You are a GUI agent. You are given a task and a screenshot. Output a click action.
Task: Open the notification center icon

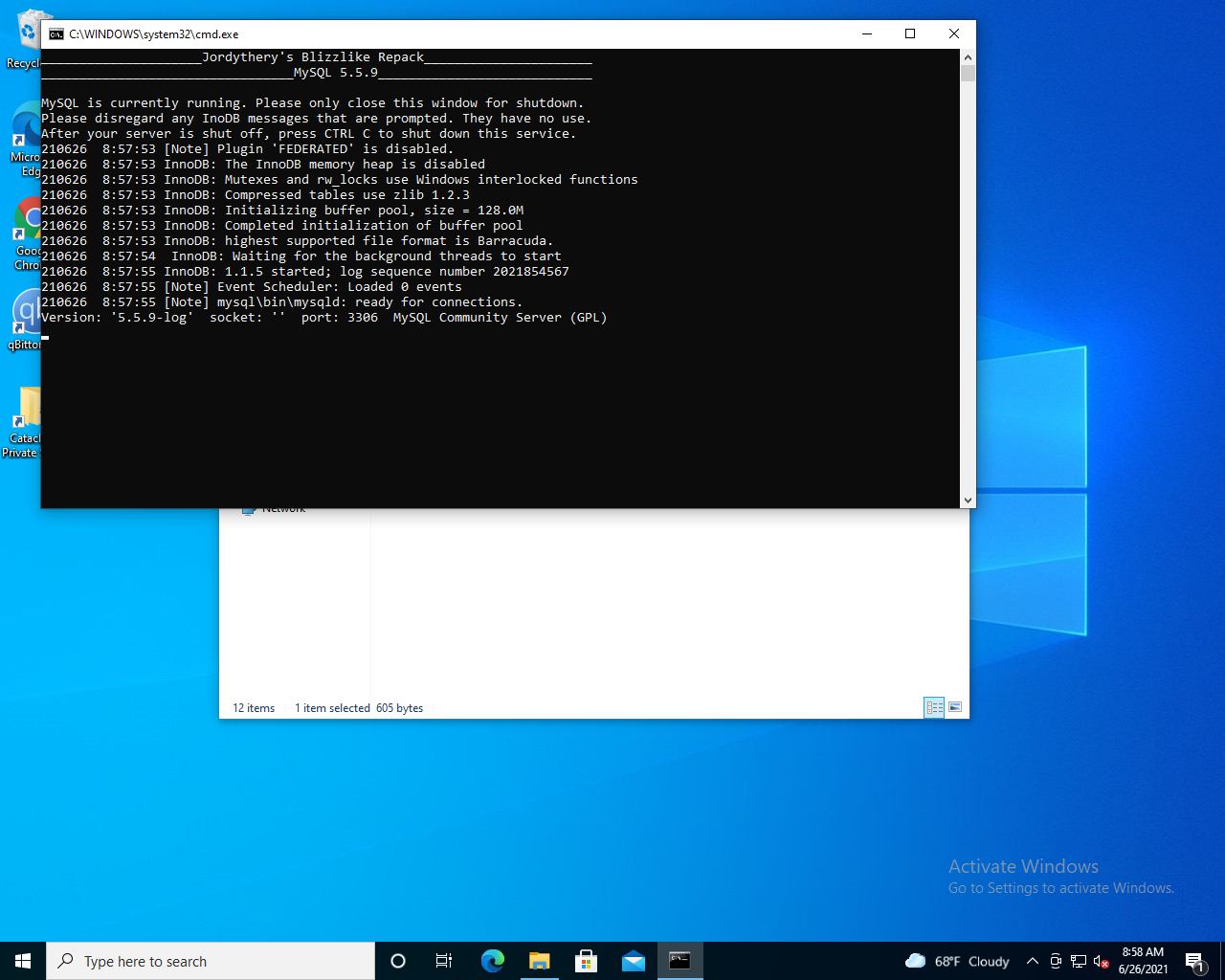coord(1194,961)
